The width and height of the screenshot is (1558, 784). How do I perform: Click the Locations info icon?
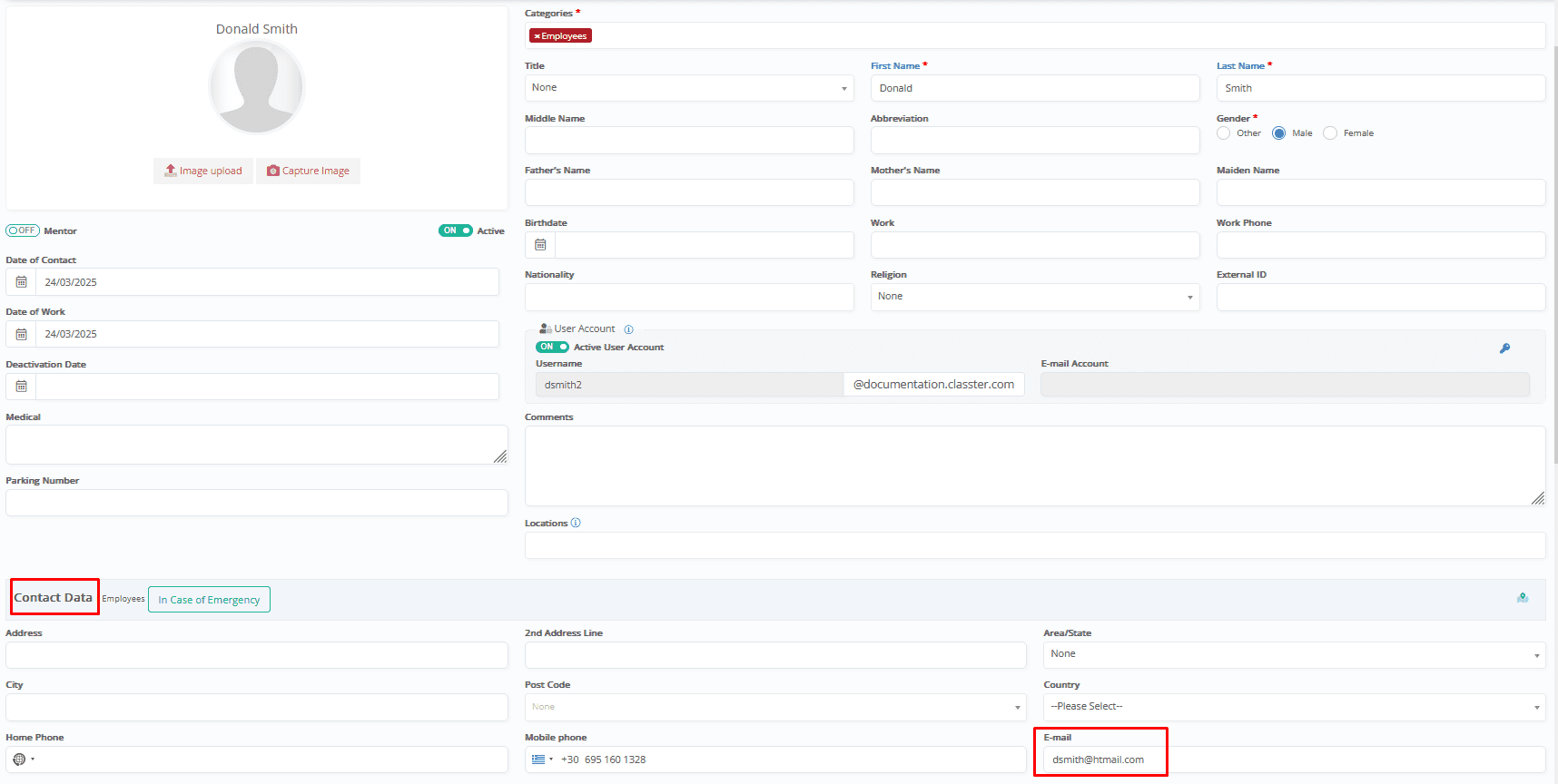(x=576, y=523)
